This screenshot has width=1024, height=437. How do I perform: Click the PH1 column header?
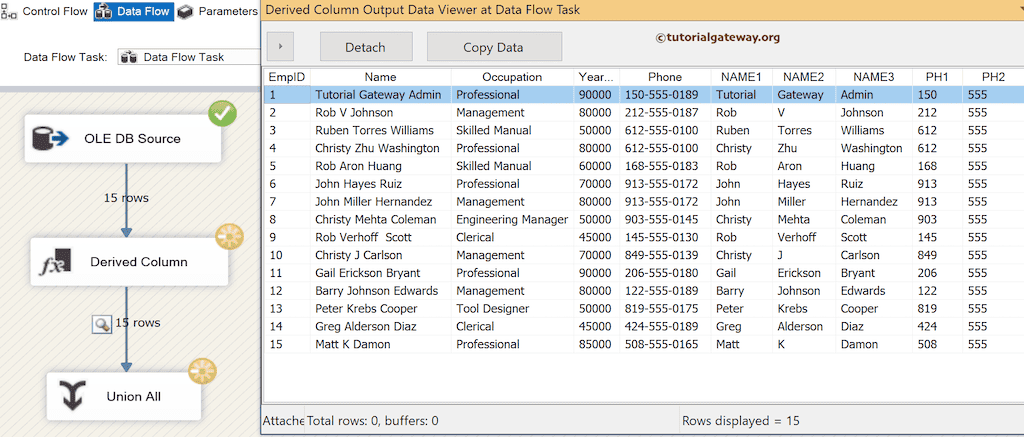coord(937,76)
